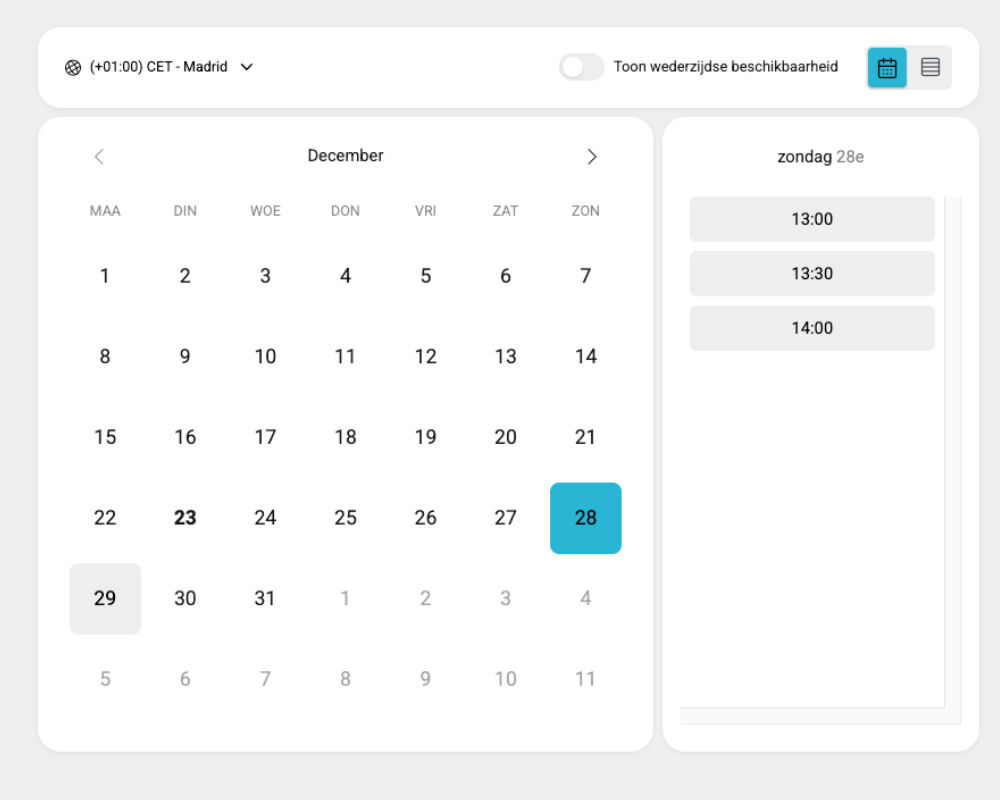Select the 13:30 time slot

click(812, 273)
